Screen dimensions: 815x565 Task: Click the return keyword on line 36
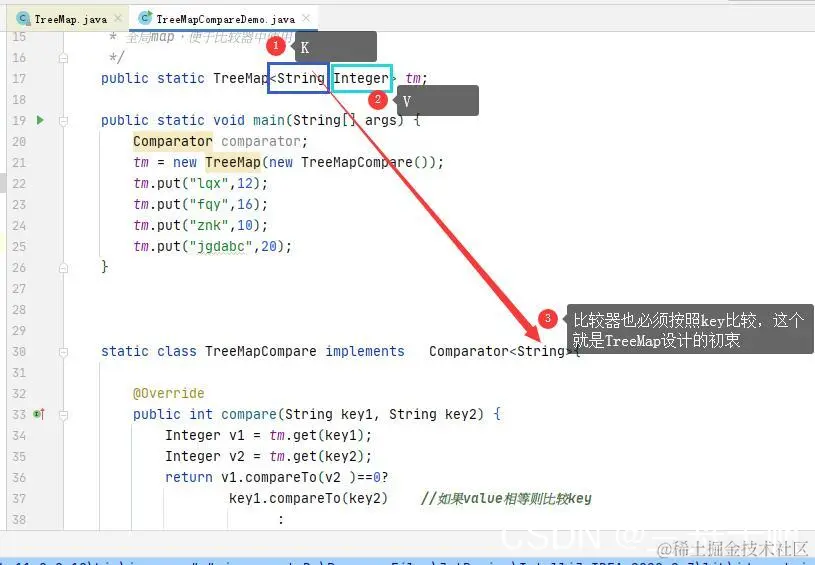coord(189,478)
